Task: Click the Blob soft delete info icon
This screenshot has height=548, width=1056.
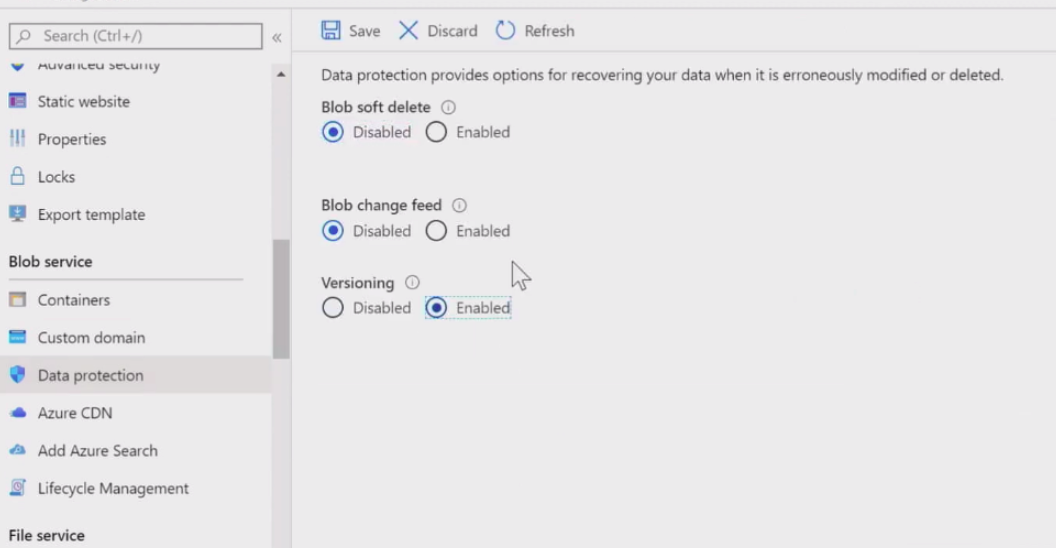Action: [449, 107]
